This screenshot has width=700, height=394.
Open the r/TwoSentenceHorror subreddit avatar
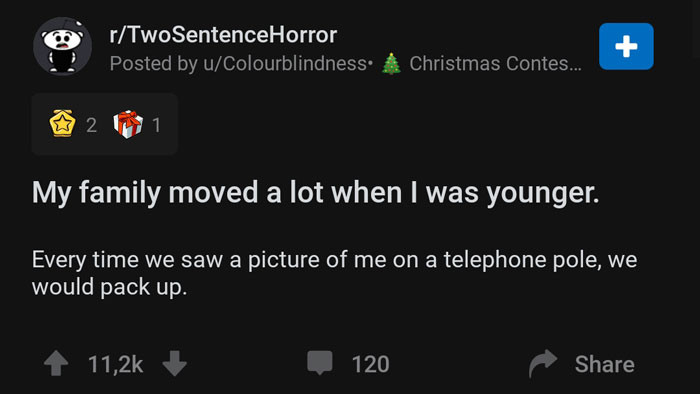click(x=62, y=46)
